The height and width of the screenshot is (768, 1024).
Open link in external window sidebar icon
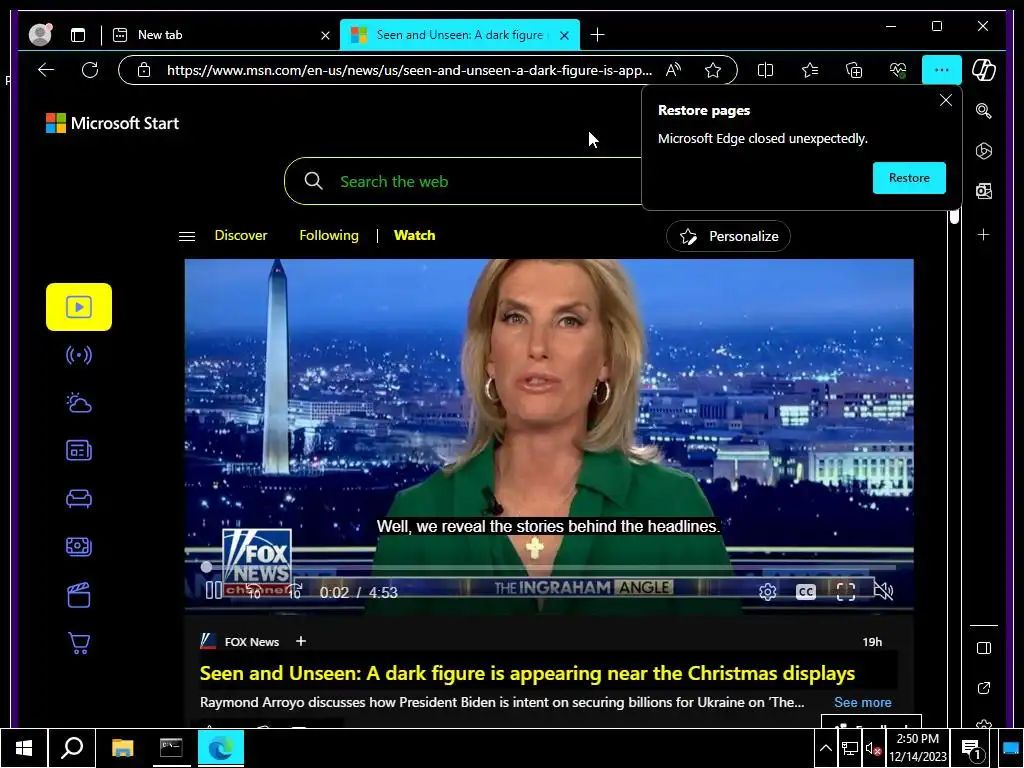[x=984, y=688]
